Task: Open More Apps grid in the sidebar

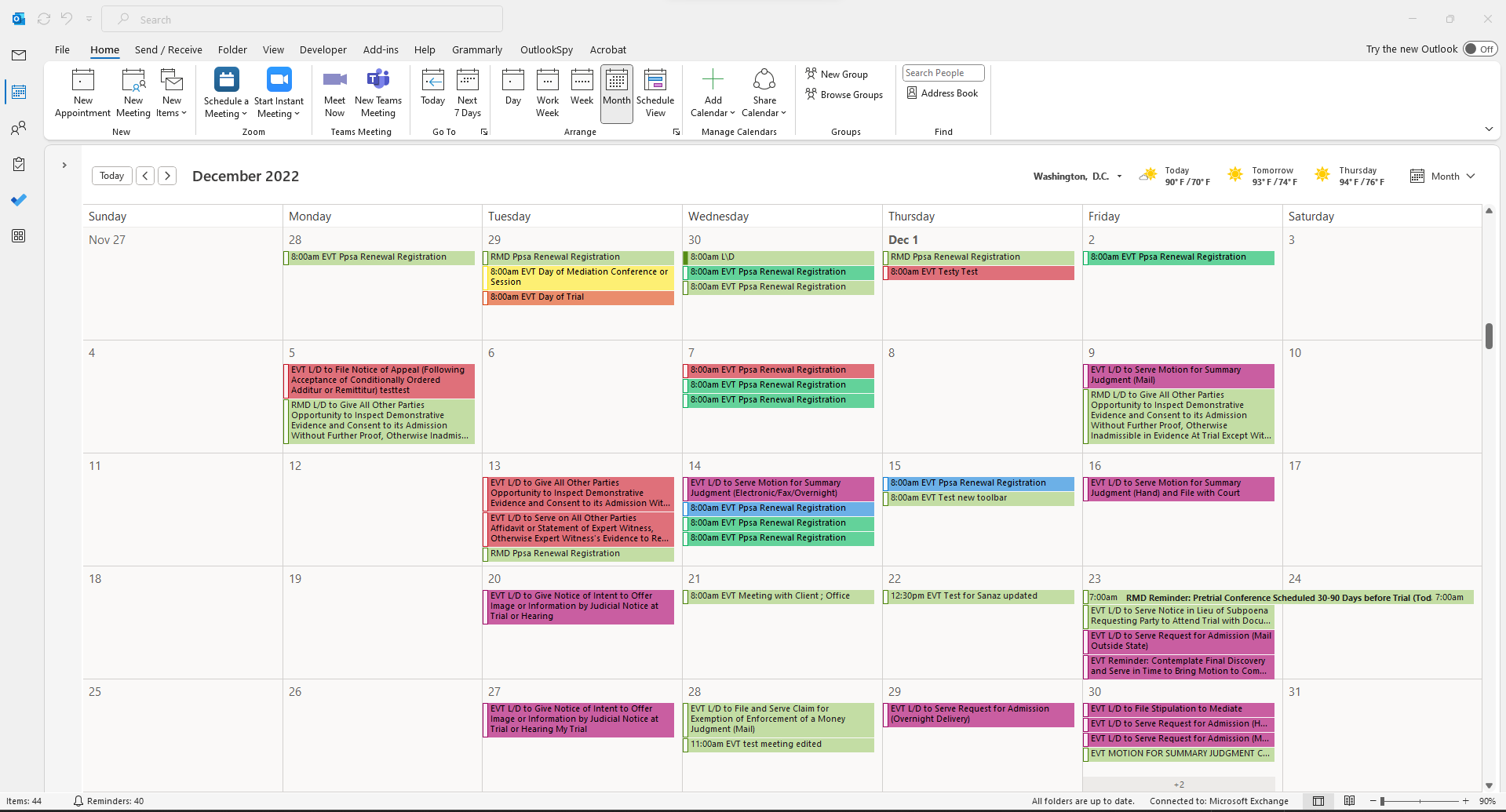Action: (19, 236)
